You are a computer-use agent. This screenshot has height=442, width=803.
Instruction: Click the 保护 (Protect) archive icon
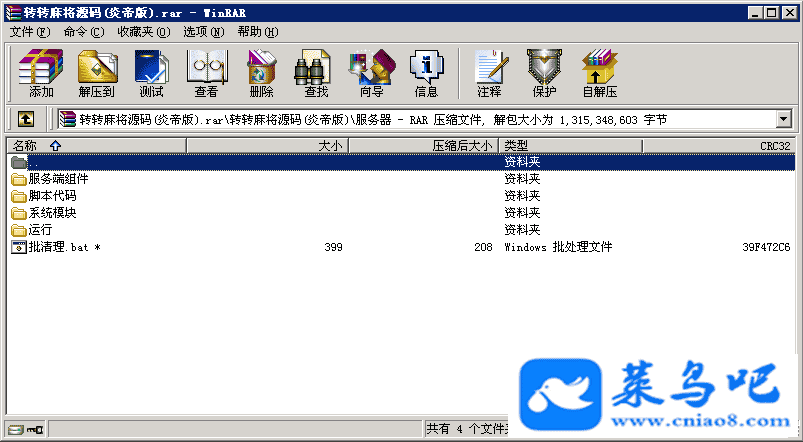544,73
